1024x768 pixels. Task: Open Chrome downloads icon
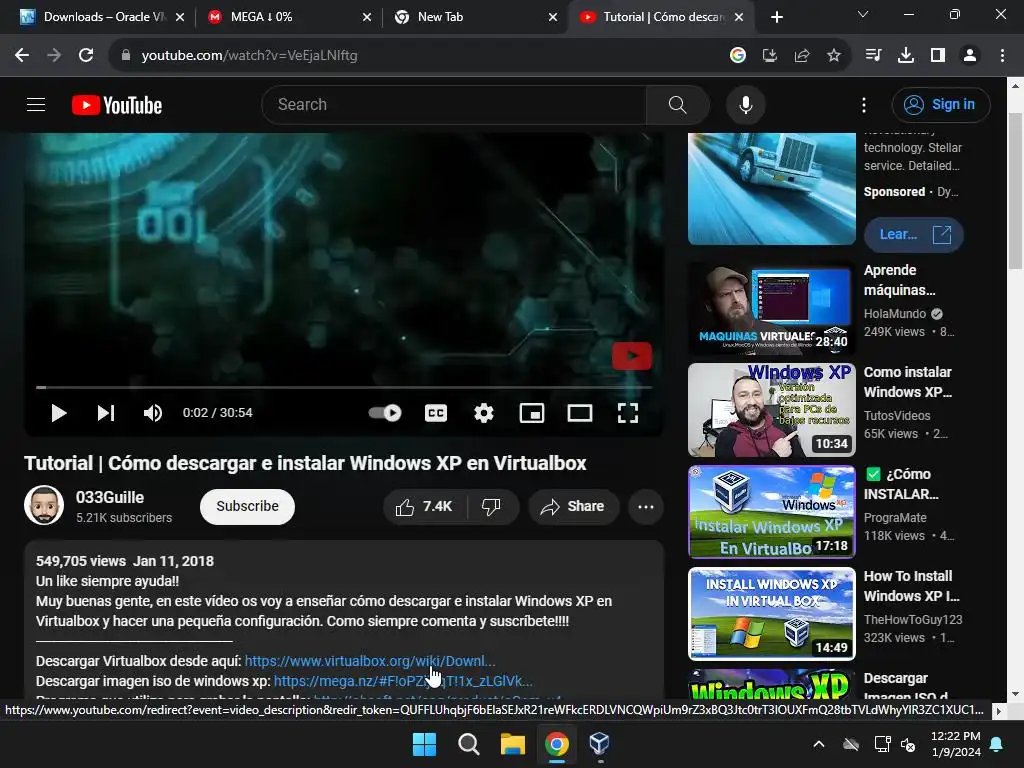pyautogui.click(x=906, y=56)
